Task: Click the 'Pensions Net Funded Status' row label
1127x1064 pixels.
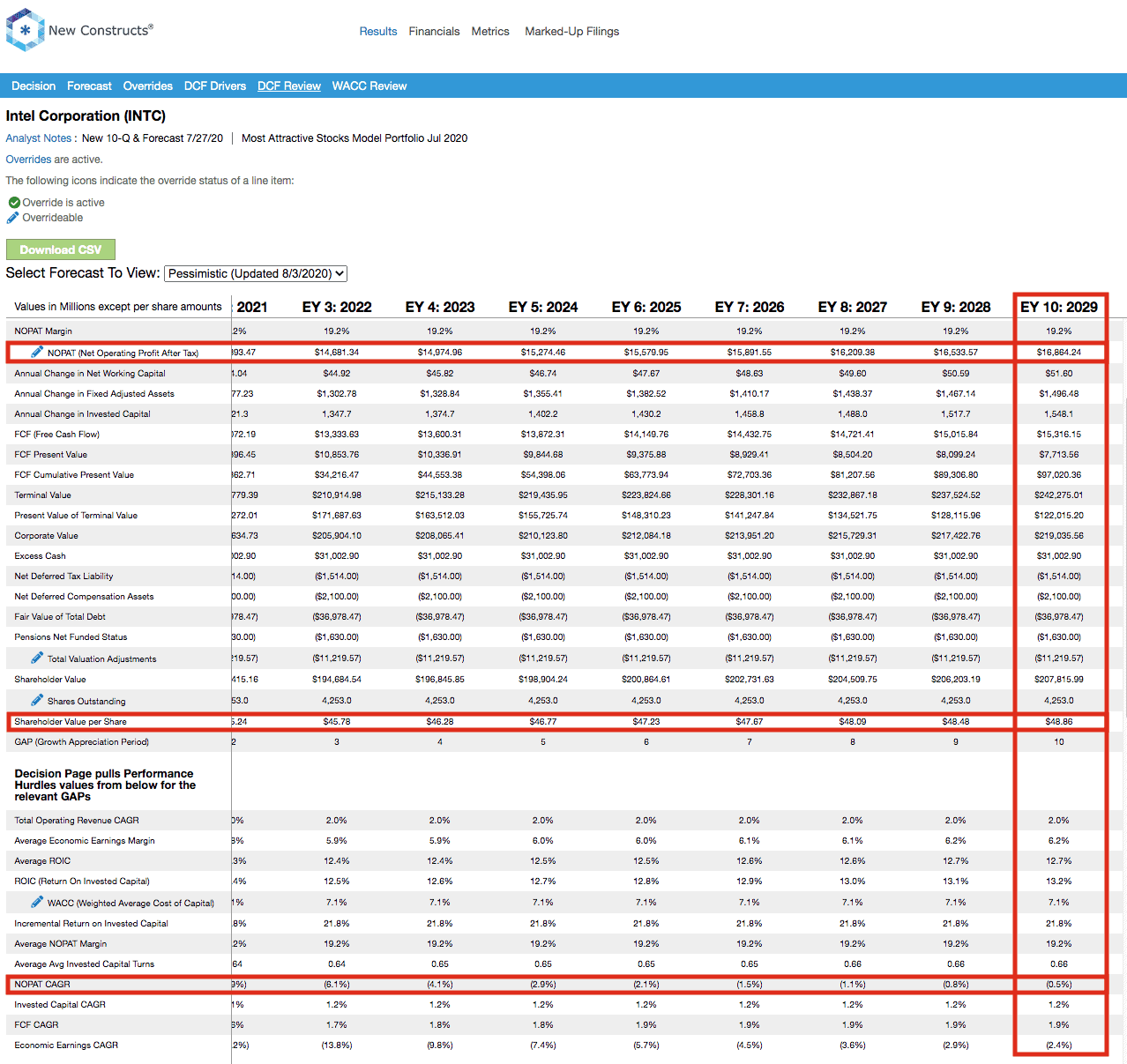Action: tap(71, 637)
